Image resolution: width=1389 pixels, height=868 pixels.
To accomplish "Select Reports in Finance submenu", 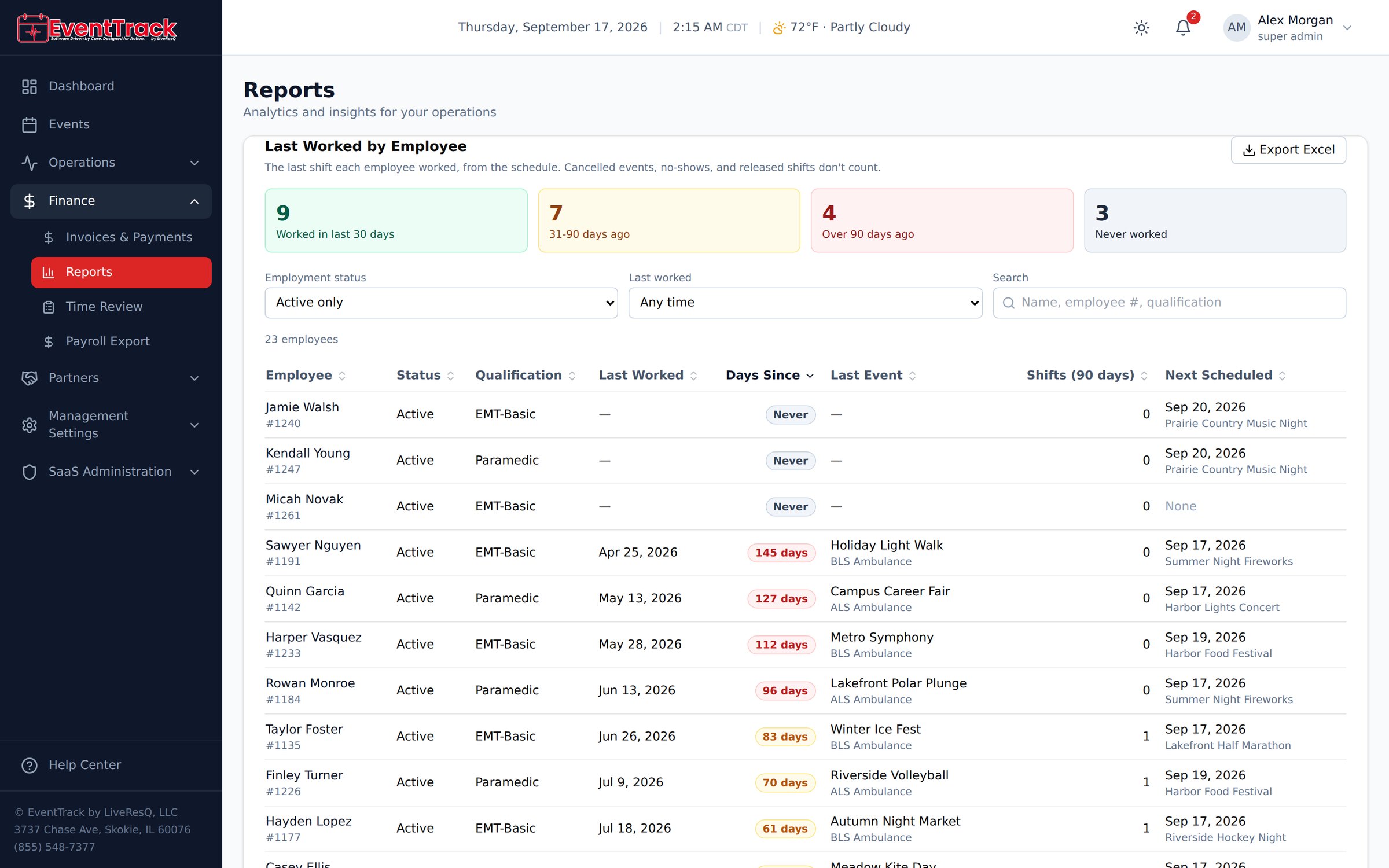I will pos(122,272).
